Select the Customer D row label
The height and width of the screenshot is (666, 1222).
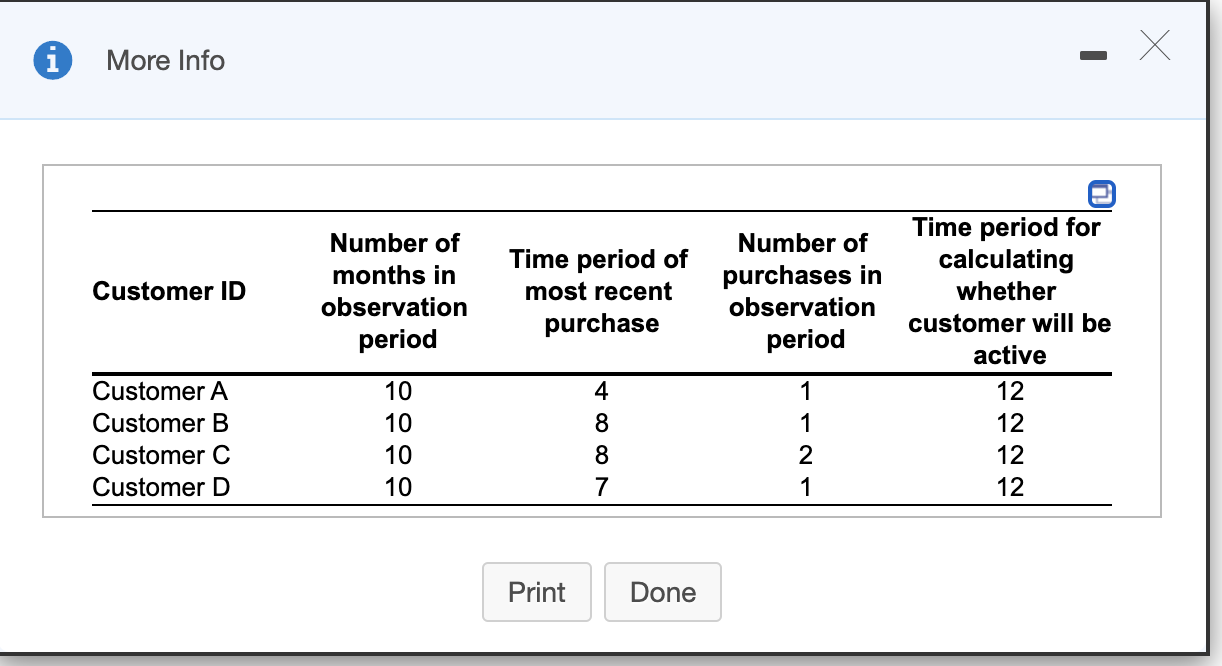(160, 487)
